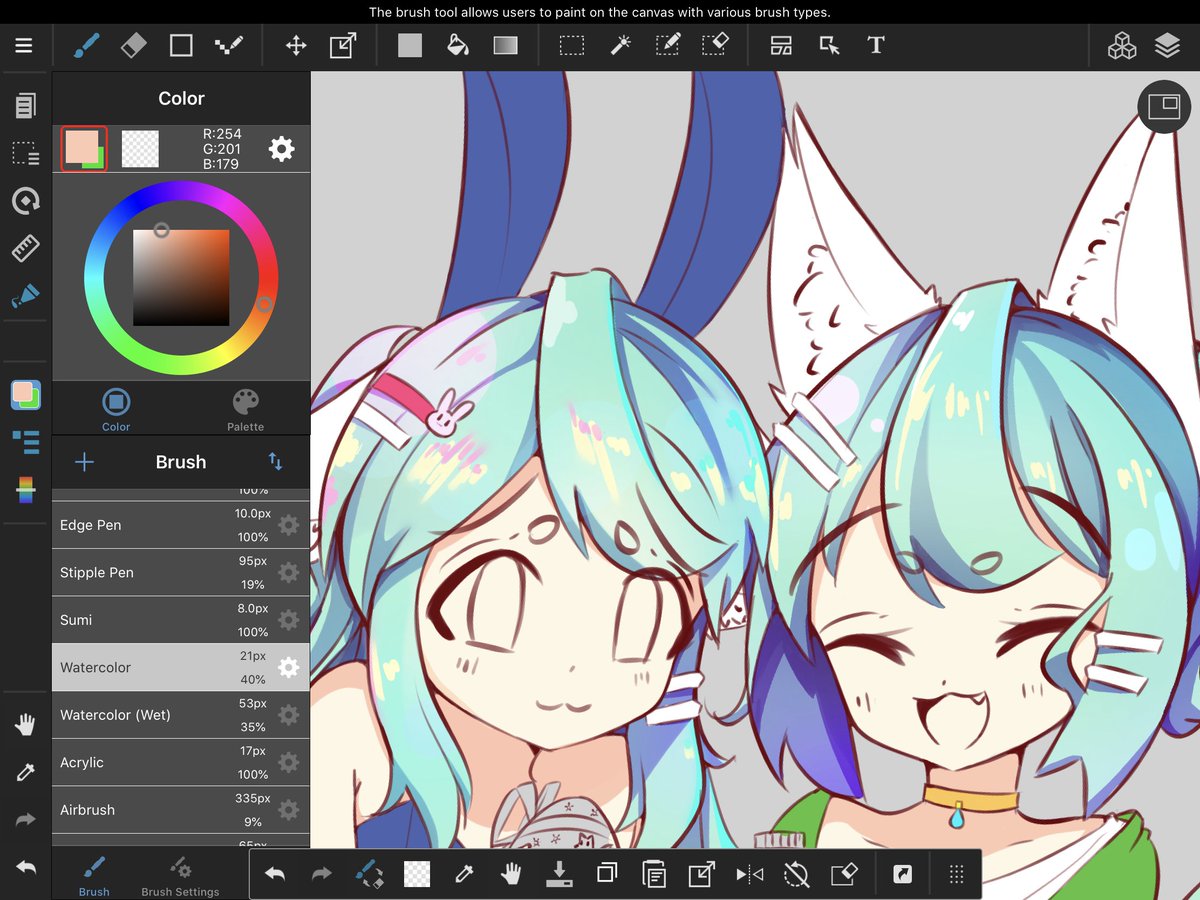
Task: Flip canvas horizontally in shortcut bar
Action: click(749, 874)
